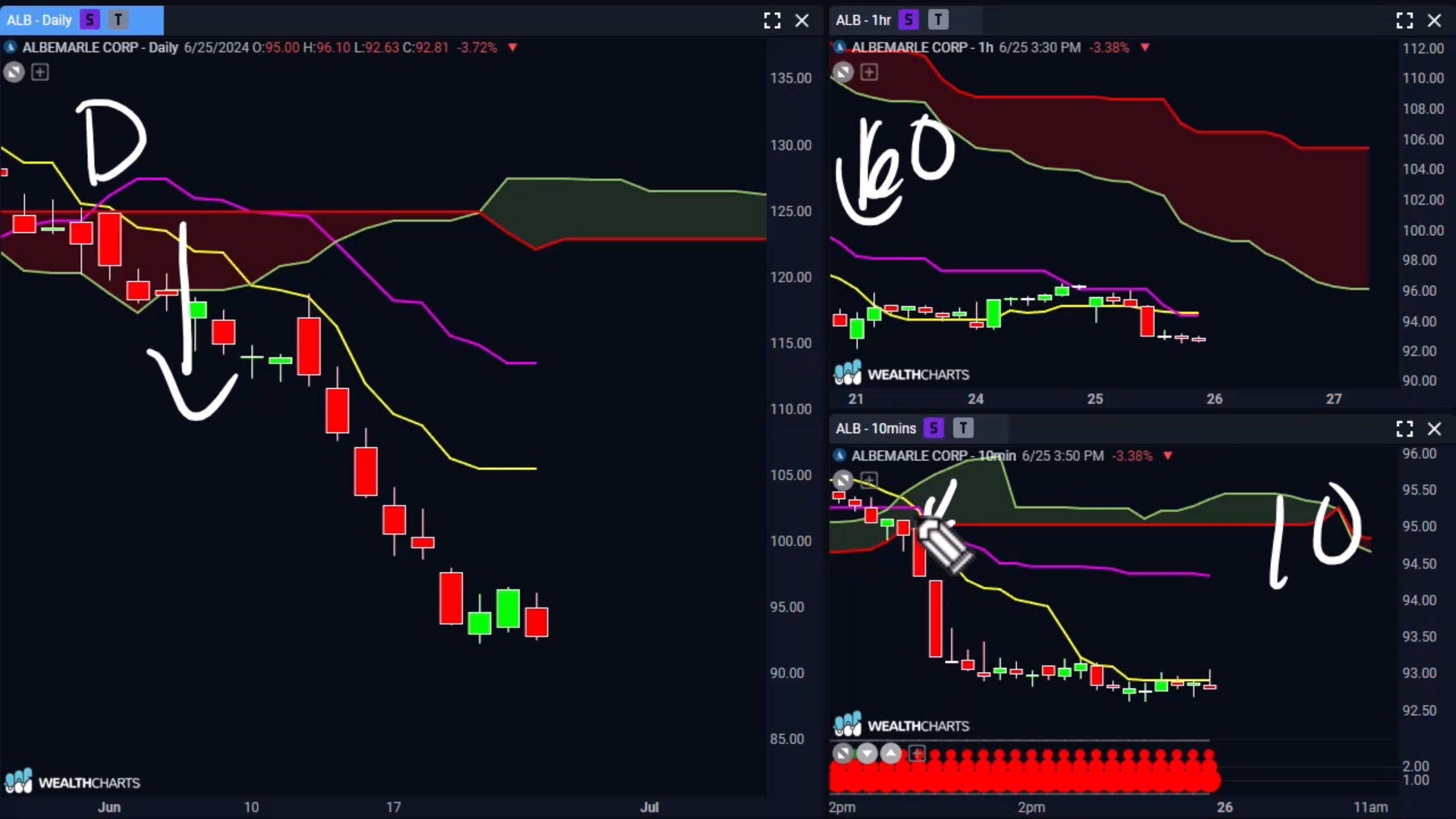
Task: Click ALBEMARLE CORP - Daily title text
Action: point(100,47)
